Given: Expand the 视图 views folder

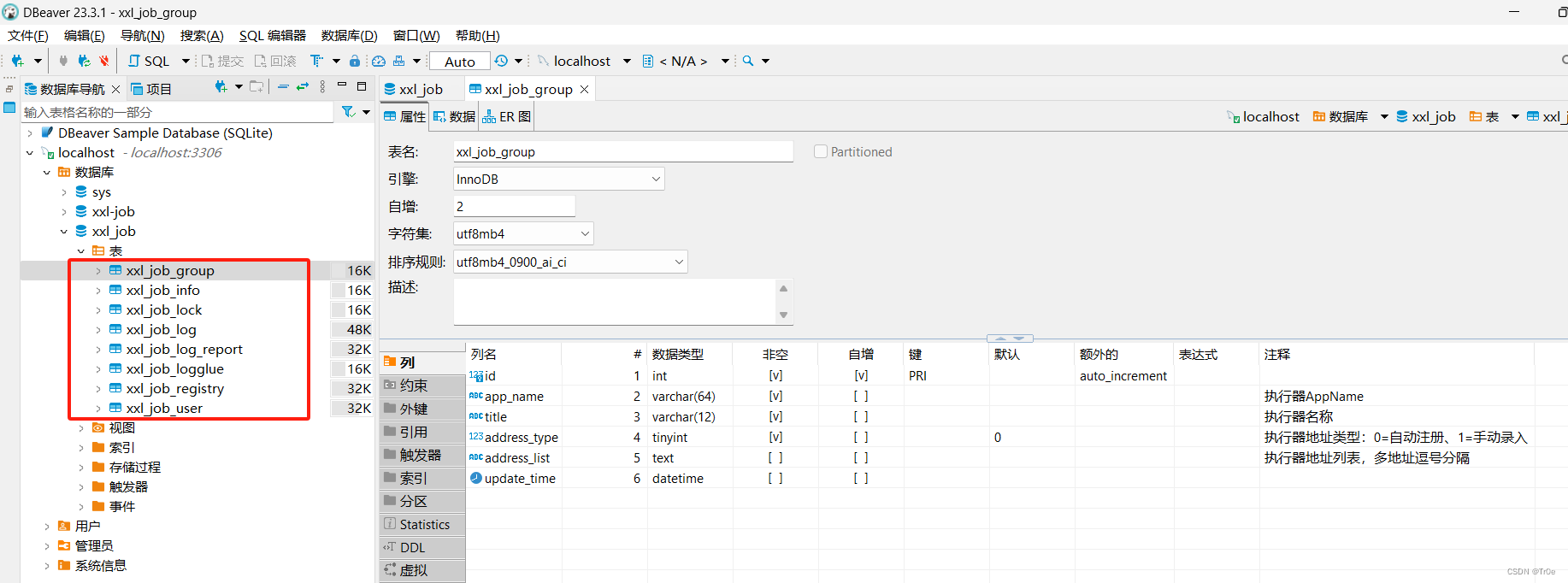Looking at the screenshot, I should pyautogui.click(x=81, y=427).
